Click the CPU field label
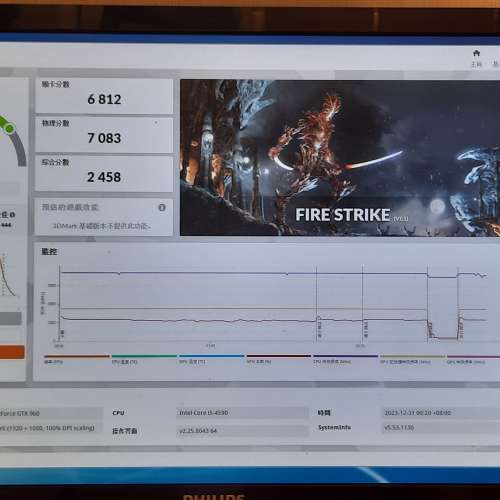Viewport: 500px width, 500px height. pyautogui.click(x=118, y=413)
